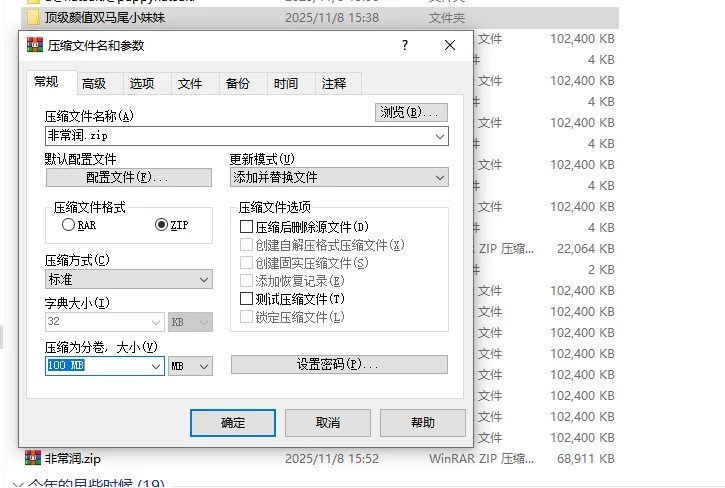The height and width of the screenshot is (488, 725).
Task: Click the 非常润.zip archive file icon
Action: [33, 459]
